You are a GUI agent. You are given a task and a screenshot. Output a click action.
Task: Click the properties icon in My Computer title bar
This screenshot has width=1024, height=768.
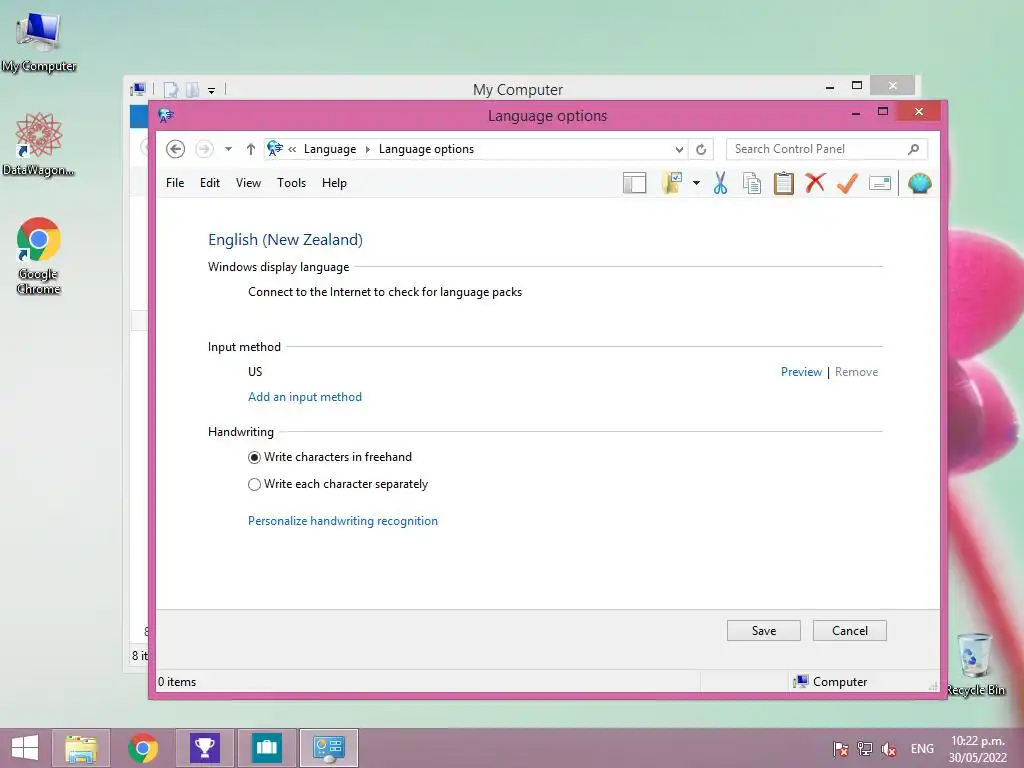pyautogui.click(x=171, y=89)
